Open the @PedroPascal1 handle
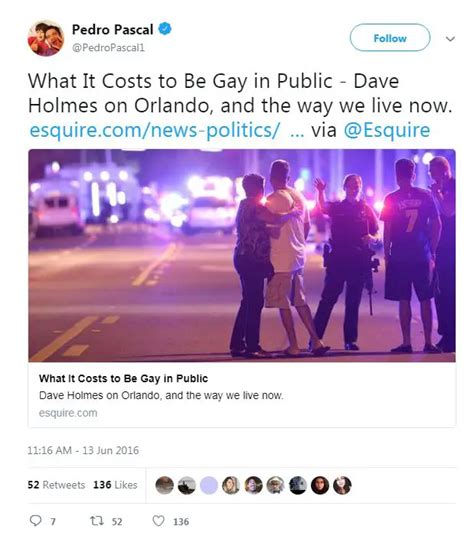The image size is (474, 542). click(x=108, y=48)
